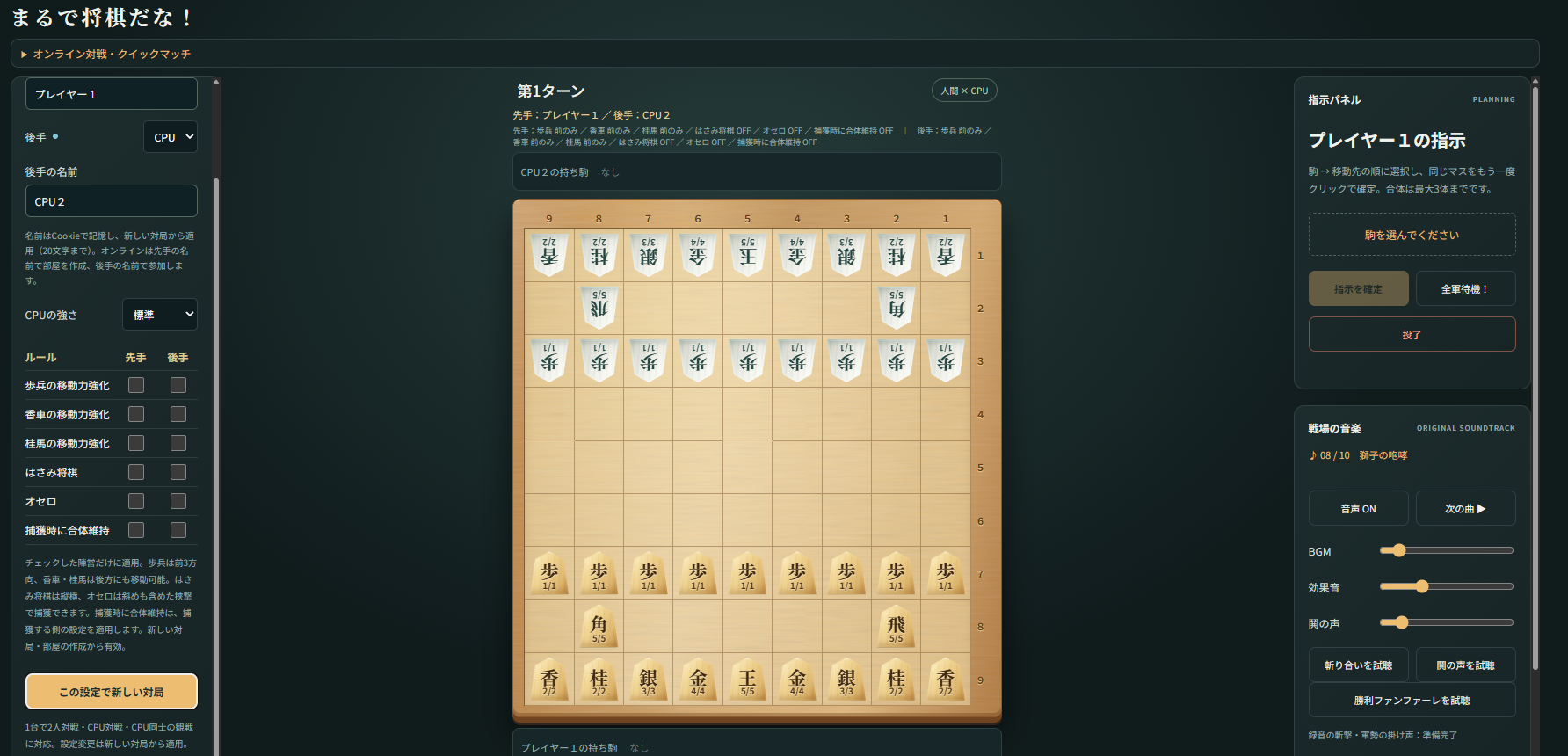Select Player 1's lance (香) on file 1
1568x756 pixels.
[946, 680]
